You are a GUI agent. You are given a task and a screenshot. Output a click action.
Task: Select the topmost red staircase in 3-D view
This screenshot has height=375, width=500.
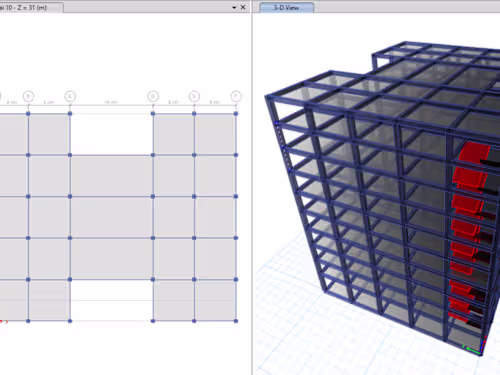pyautogui.click(x=473, y=152)
